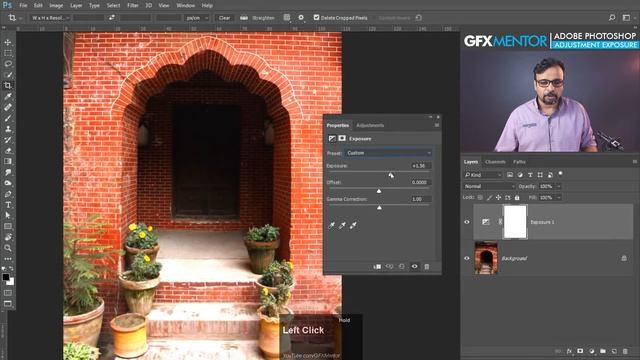This screenshot has width=640, height=360.
Task: Add layer mask from Layers panel
Action: tap(580, 351)
